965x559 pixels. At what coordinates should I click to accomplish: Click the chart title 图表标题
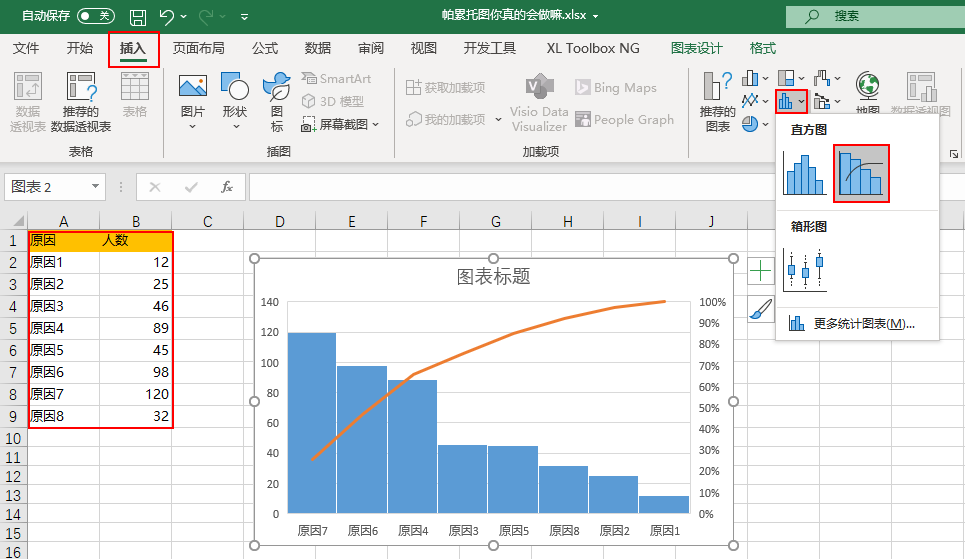click(x=493, y=276)
